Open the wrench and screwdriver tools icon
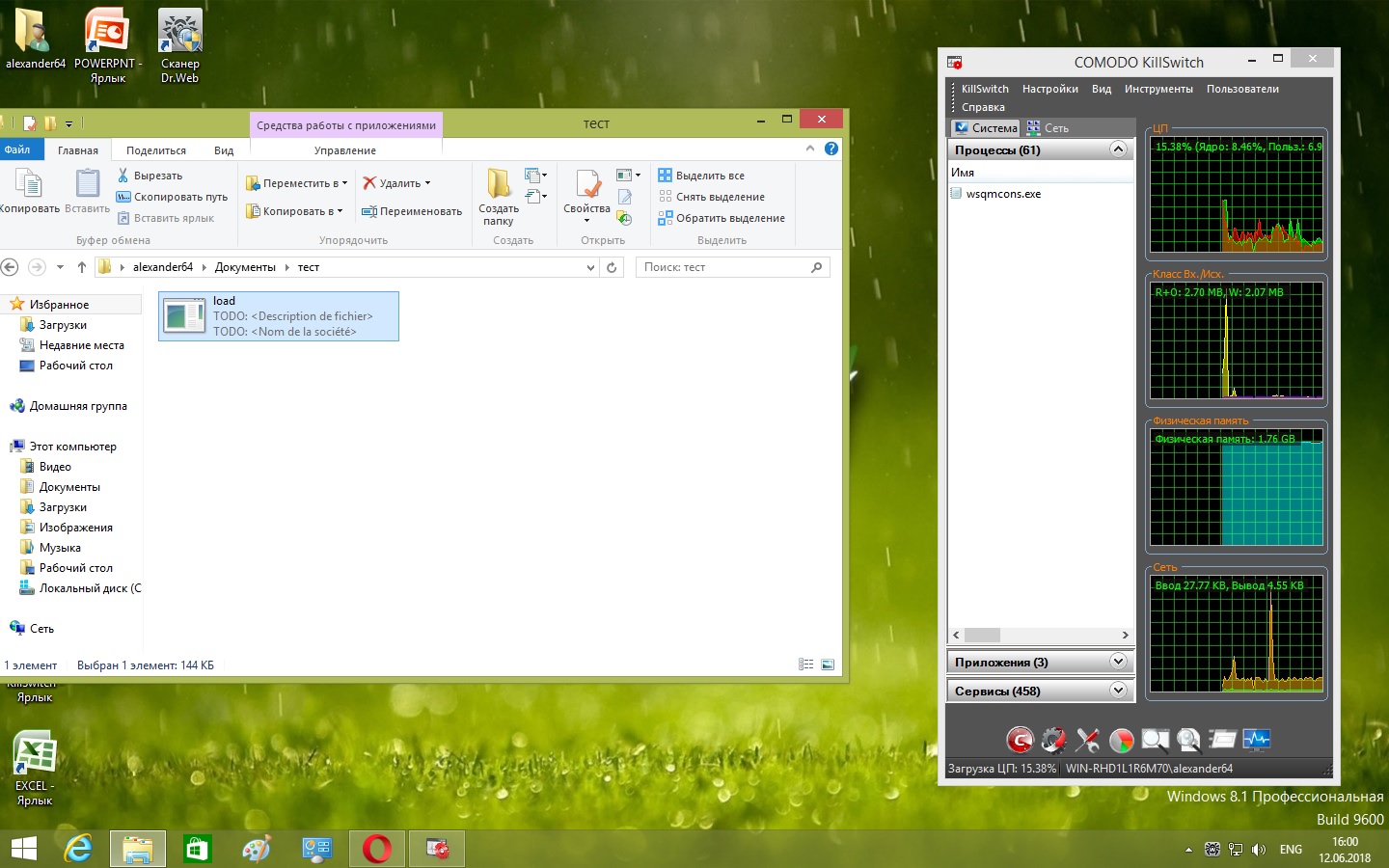This screenshot has width=1389, height=868. pos(1087,740)
